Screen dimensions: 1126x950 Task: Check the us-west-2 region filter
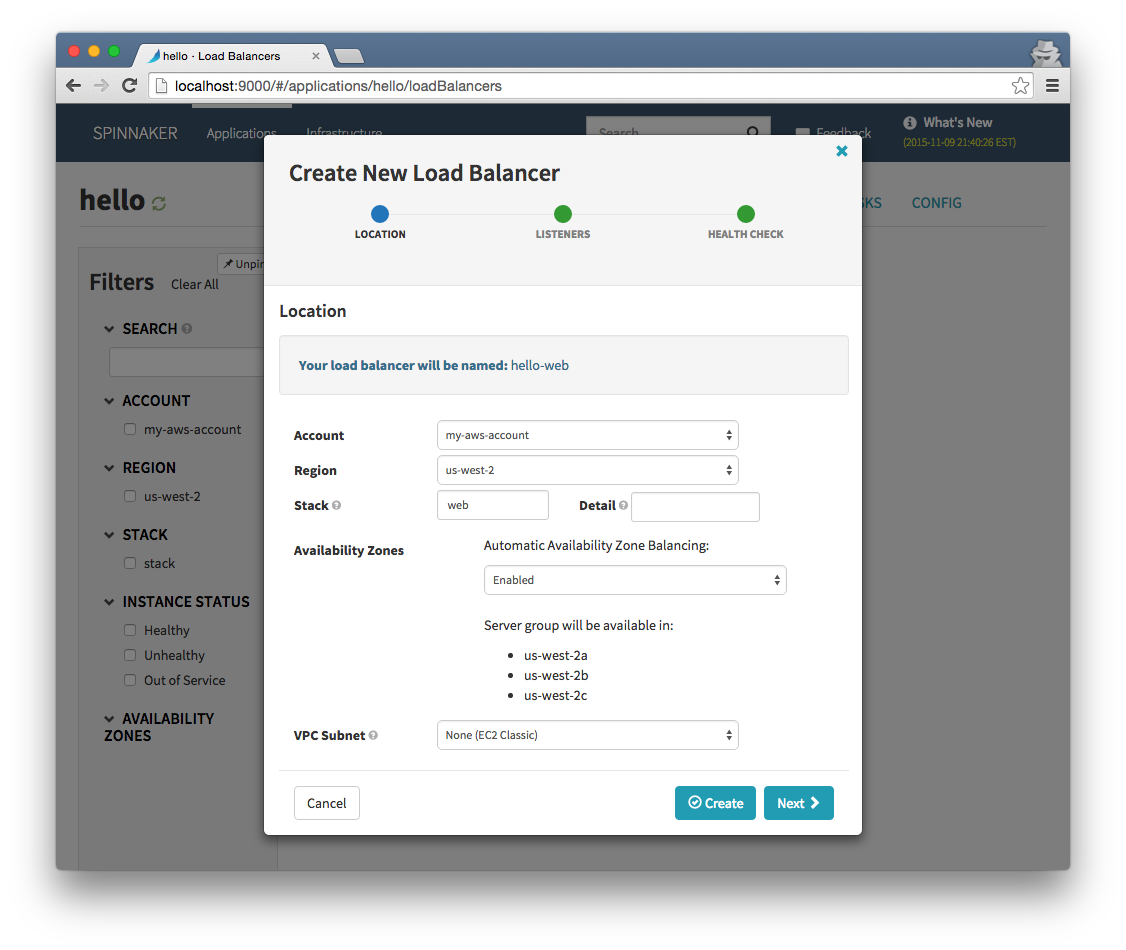[129, 496]
